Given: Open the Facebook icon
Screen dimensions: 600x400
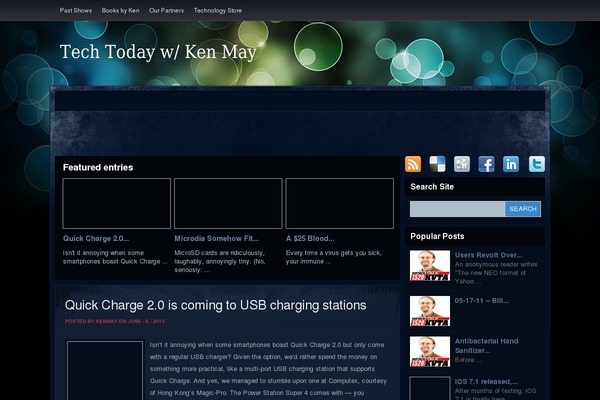Looking at the screenshot, I should [486, 164].
